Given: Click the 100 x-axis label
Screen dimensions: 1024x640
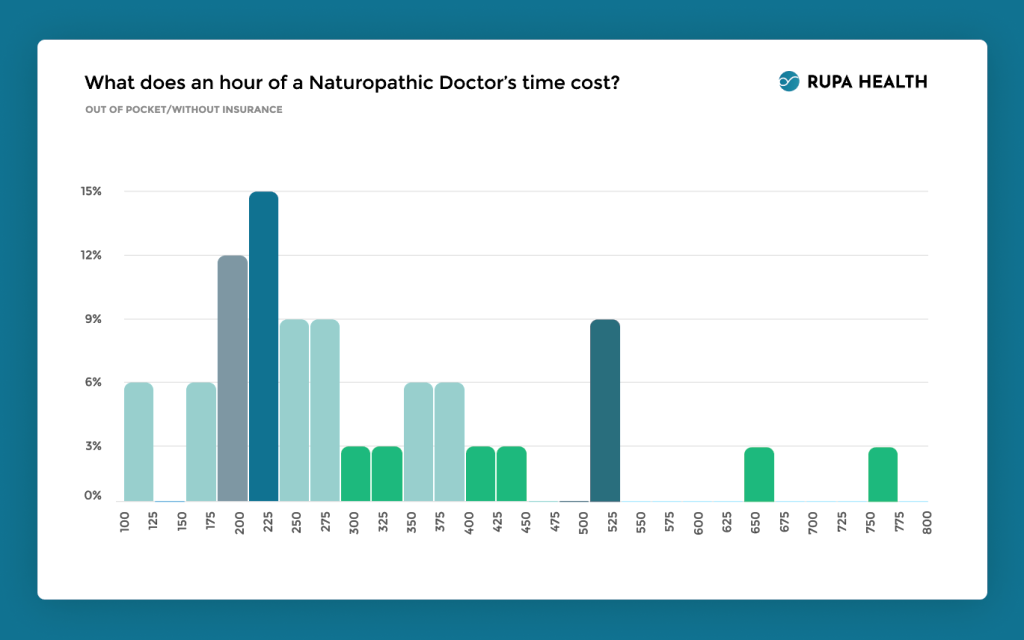Looking at the screenshot, I should tap(124, 523).
